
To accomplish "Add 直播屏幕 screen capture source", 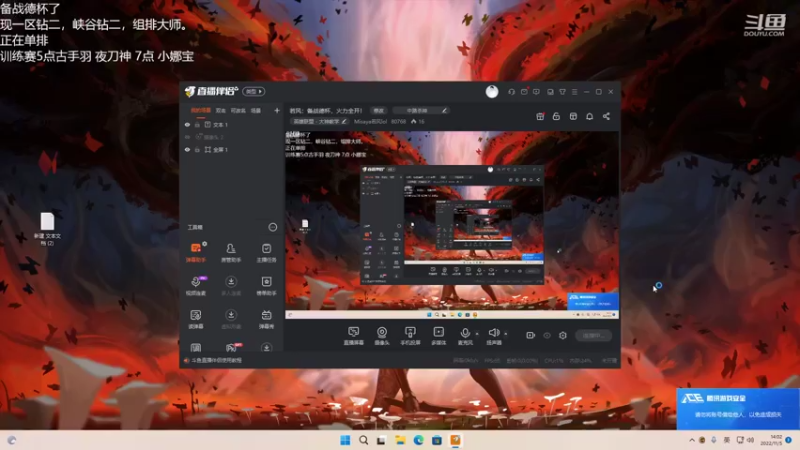I will tap(354, 336).
